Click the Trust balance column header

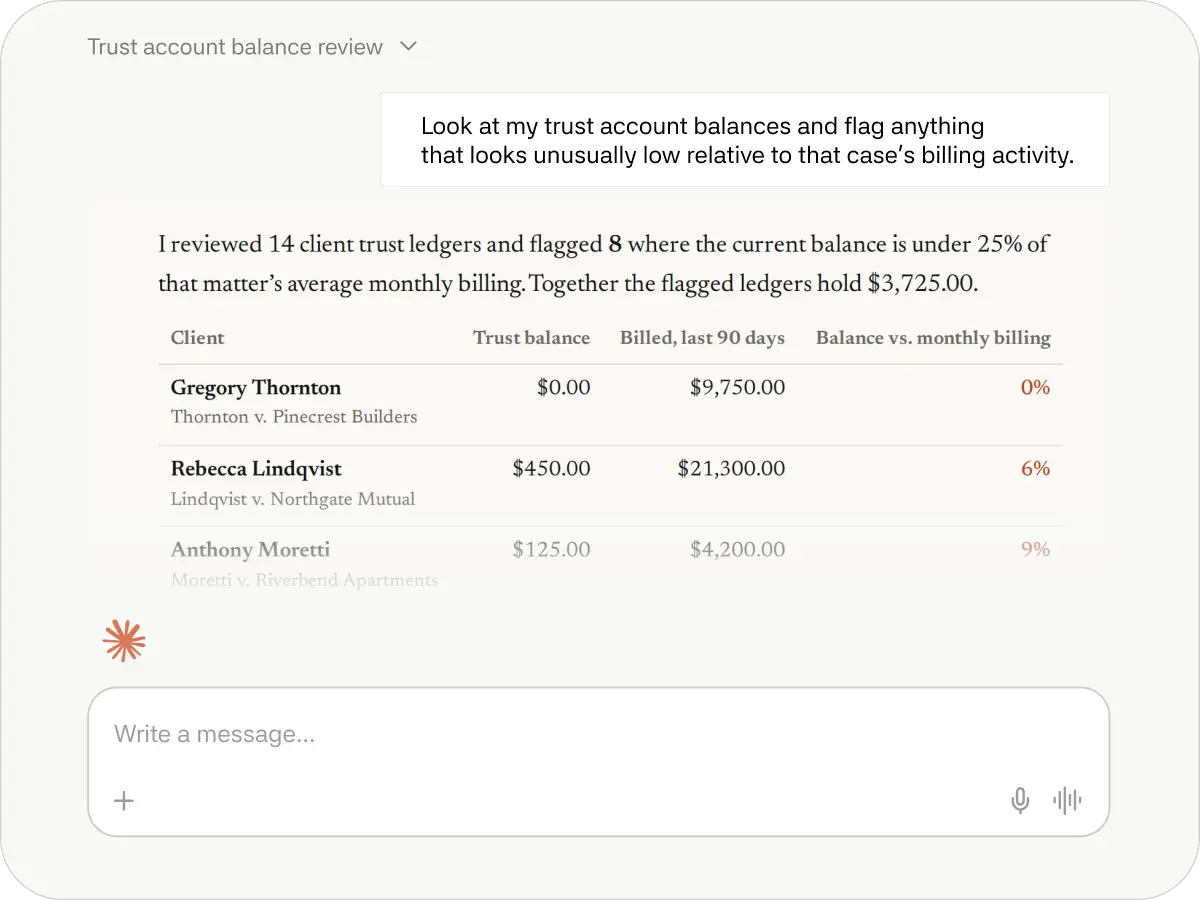tap(531, 338)
